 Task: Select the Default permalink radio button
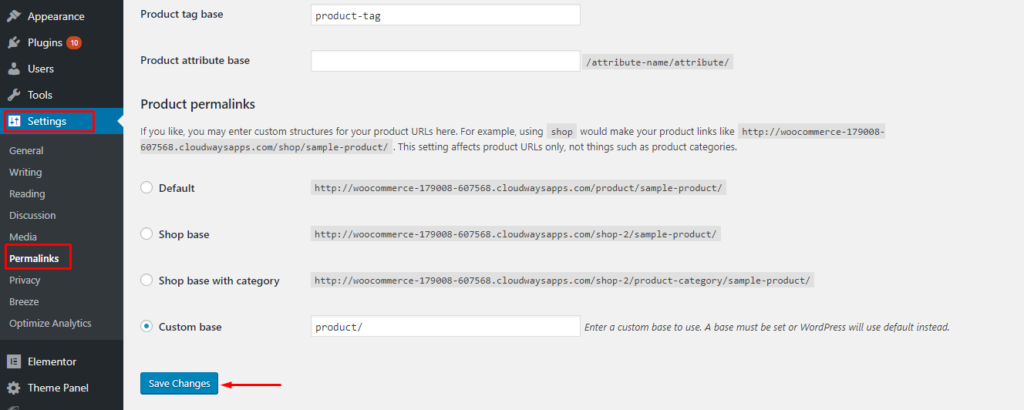click(x=147, y=188)
